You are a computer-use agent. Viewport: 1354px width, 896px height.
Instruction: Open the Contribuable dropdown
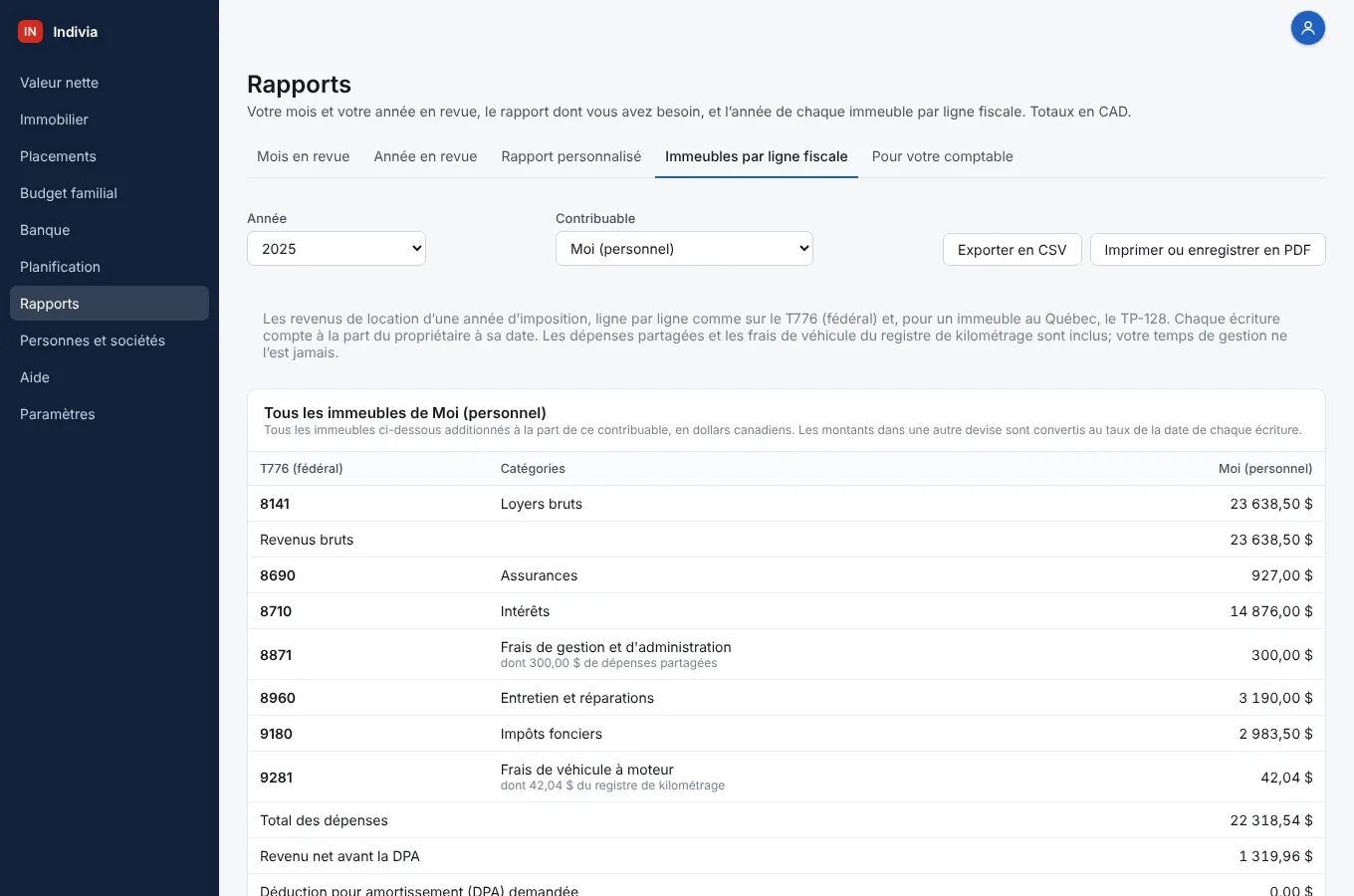(684, 249)
